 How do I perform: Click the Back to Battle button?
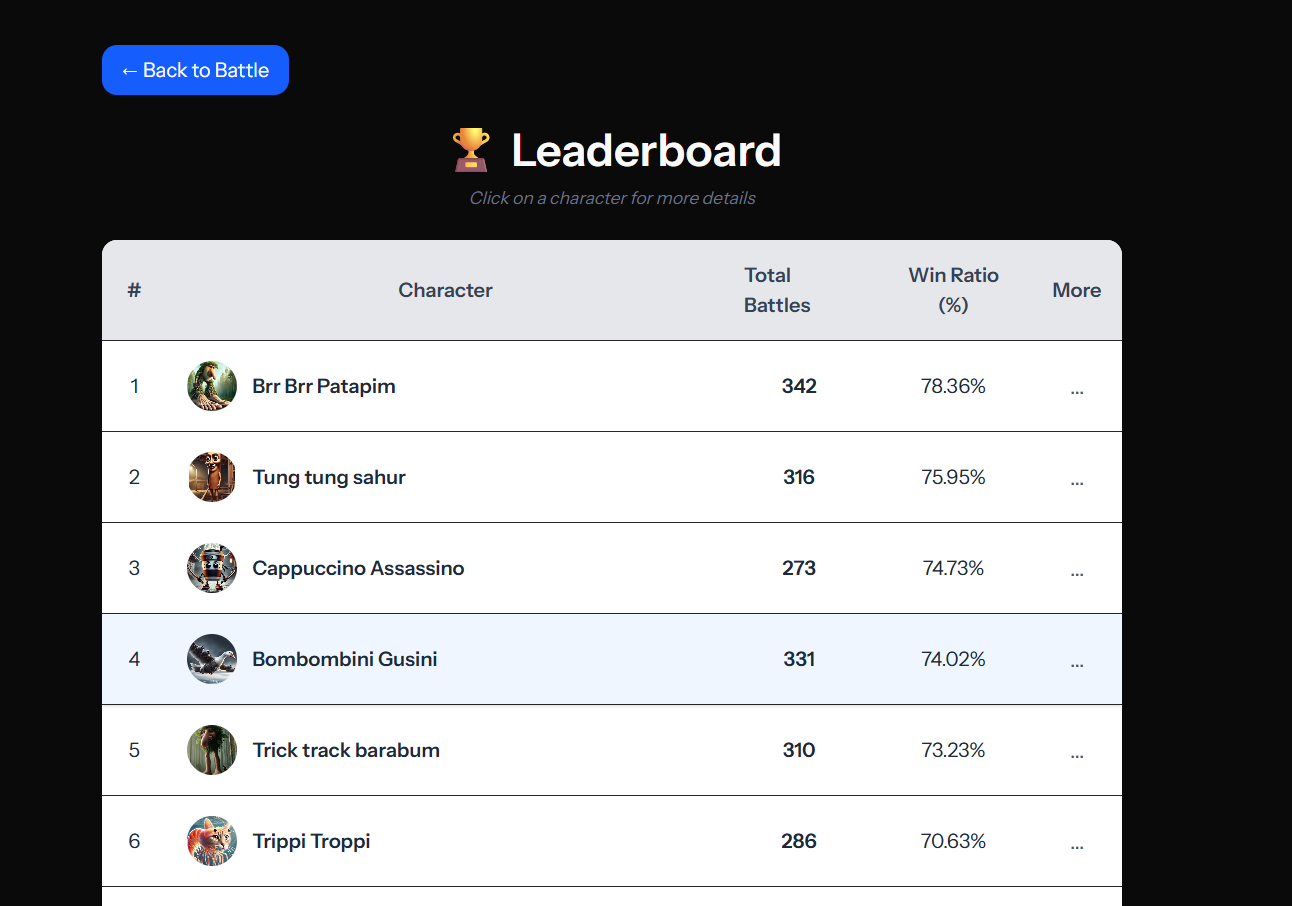click(195, 70)
